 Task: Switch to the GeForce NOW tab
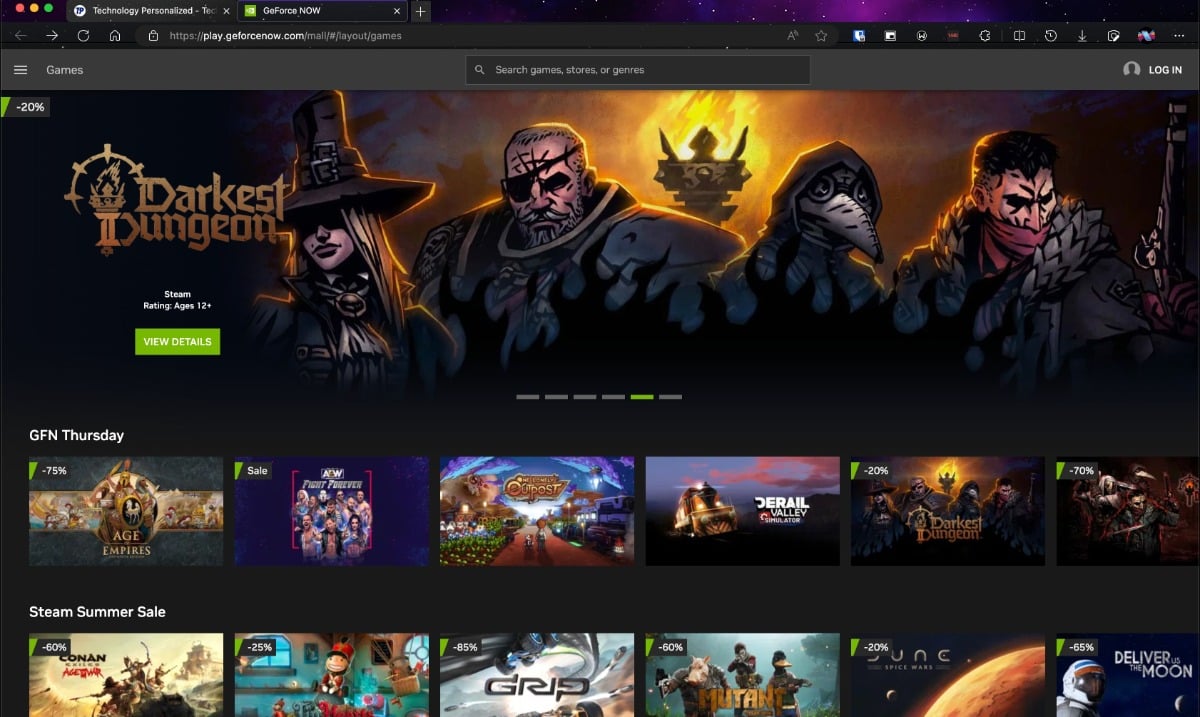point(323,11)
